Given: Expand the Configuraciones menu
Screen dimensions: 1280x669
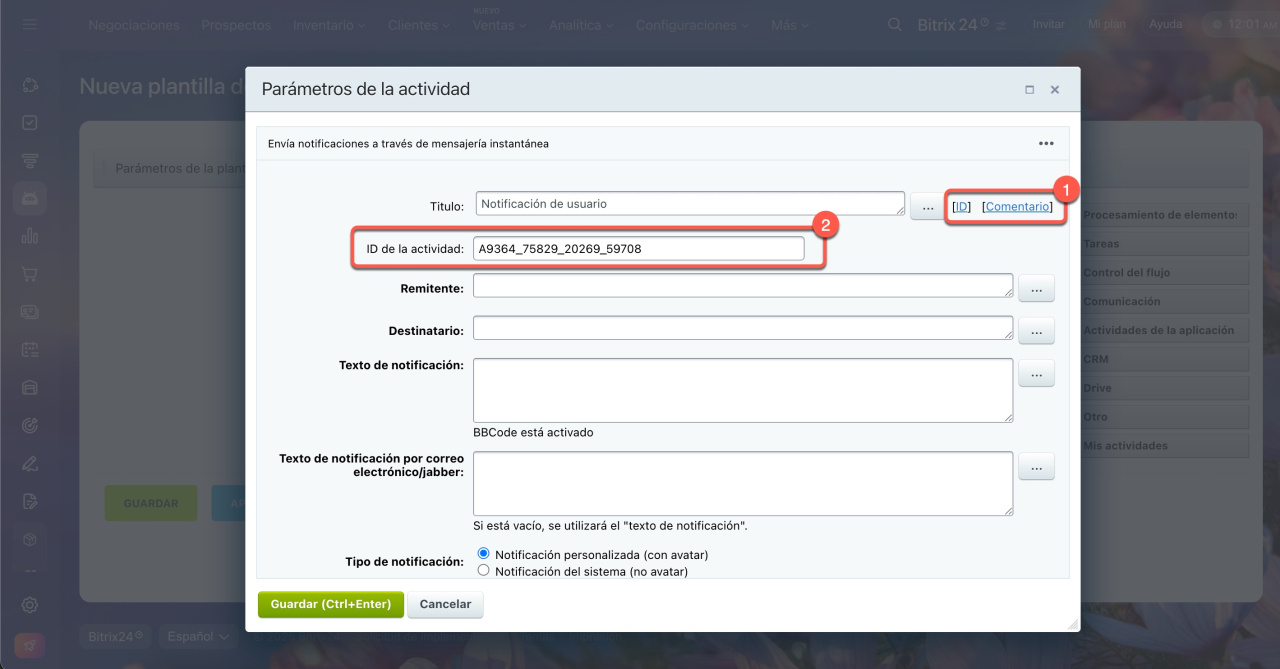Looking at the screenshot, I should click(x=692, y=25).
